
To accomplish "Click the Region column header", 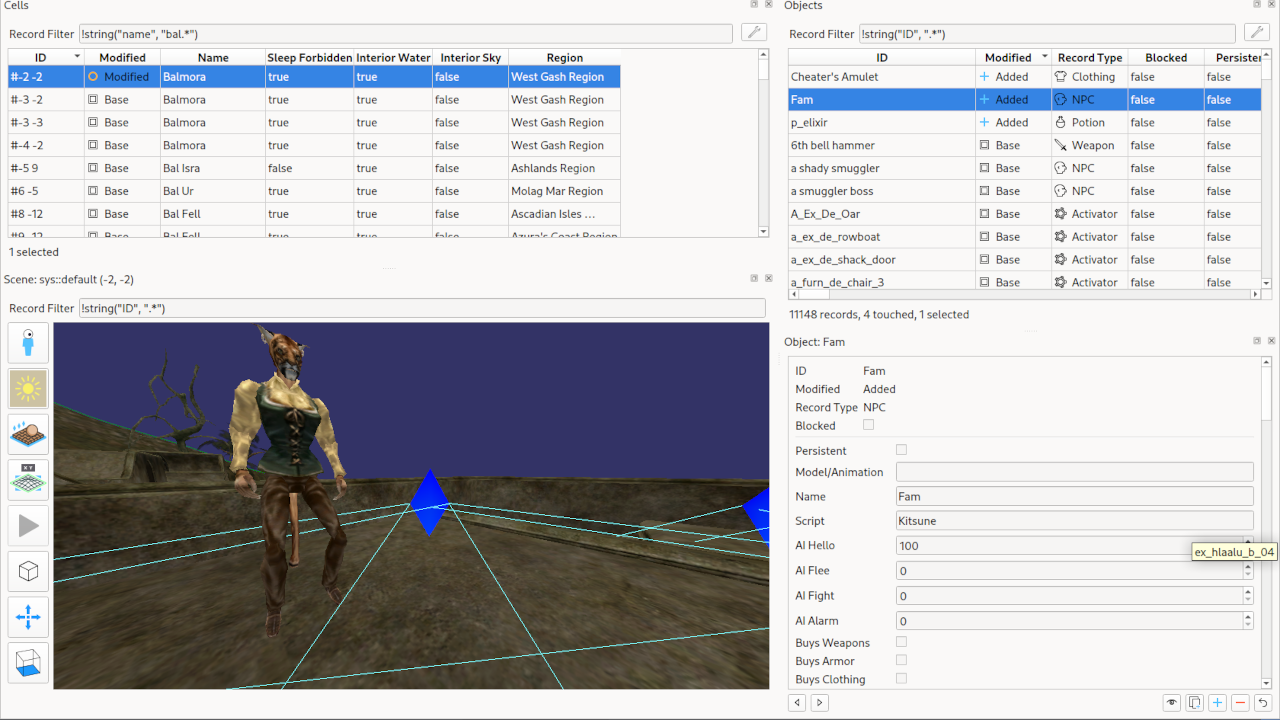I will click(x=564, y=57).
